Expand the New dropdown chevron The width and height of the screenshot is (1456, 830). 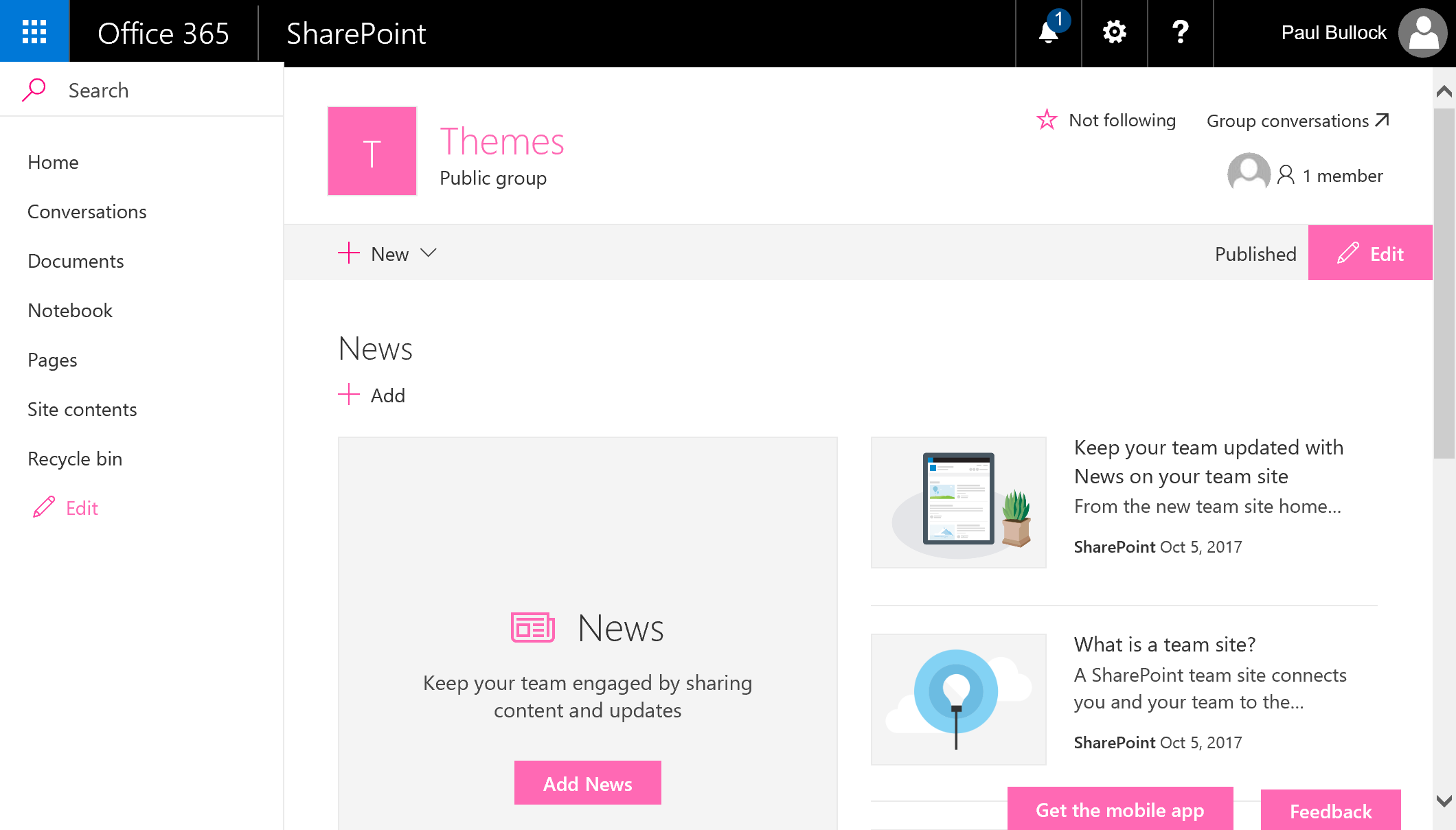point(429,253)
